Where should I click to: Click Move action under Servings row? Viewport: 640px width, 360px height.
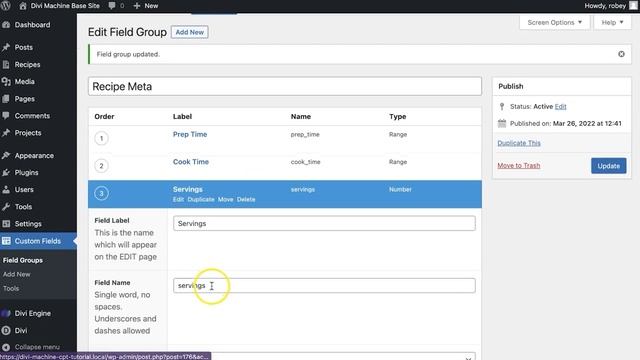(225, 200)
